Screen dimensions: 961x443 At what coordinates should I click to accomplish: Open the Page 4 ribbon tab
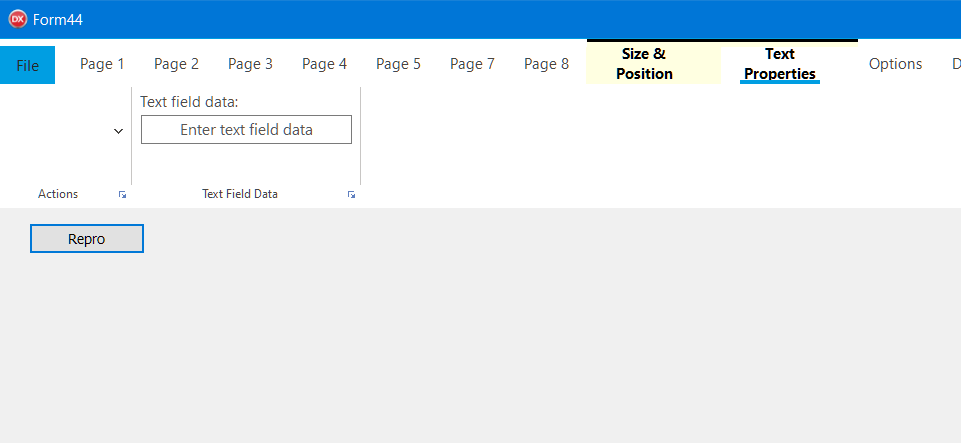click(x=324, y=64)
